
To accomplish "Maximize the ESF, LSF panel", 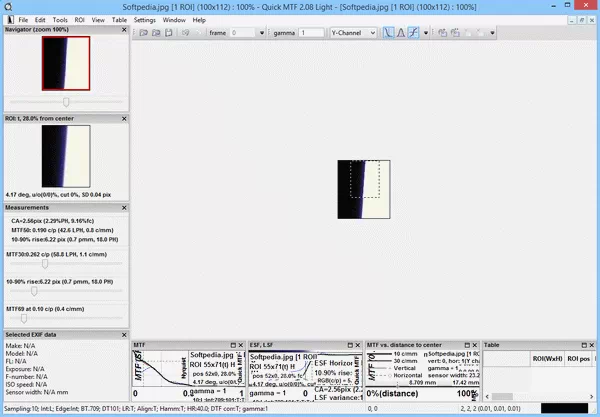I will coord(350,345).
